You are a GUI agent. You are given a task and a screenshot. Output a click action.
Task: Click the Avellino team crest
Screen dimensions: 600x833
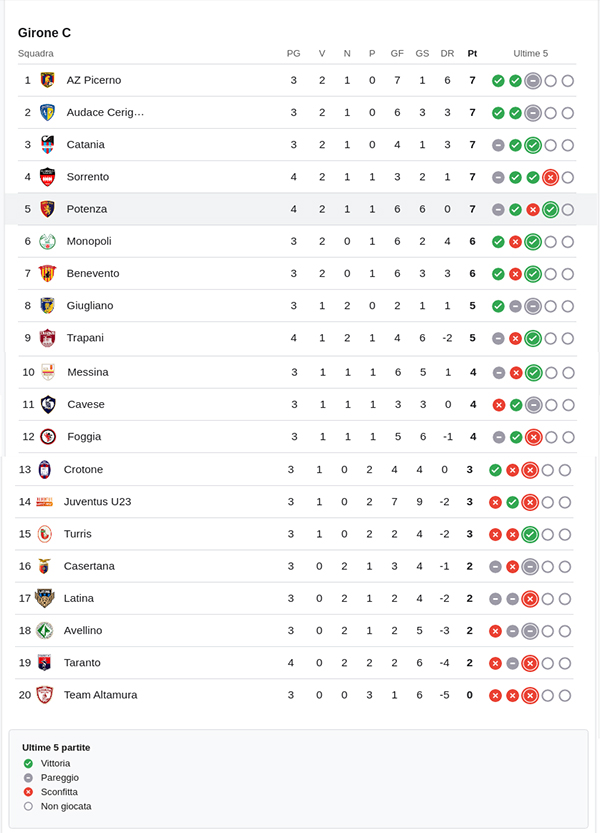point(44,631)
